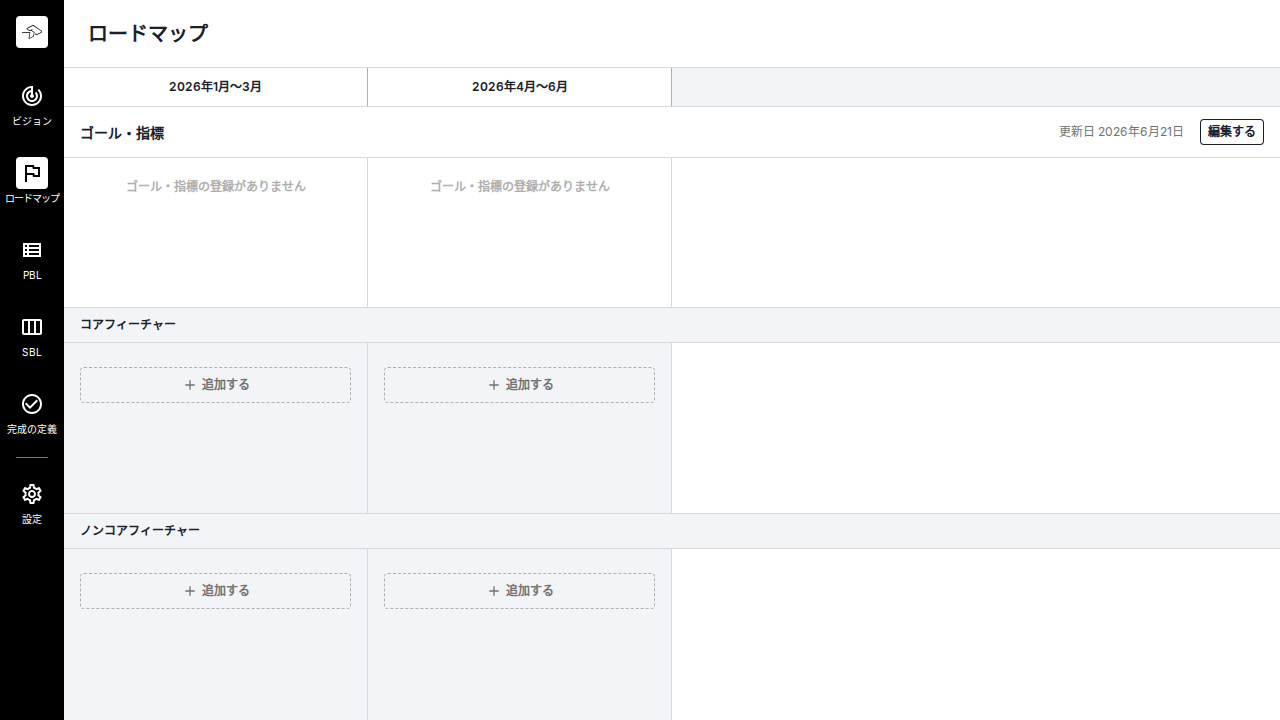Click the コアフィーチャー section heading
This screenshot has width=1280, height=720.
(128, 325)
